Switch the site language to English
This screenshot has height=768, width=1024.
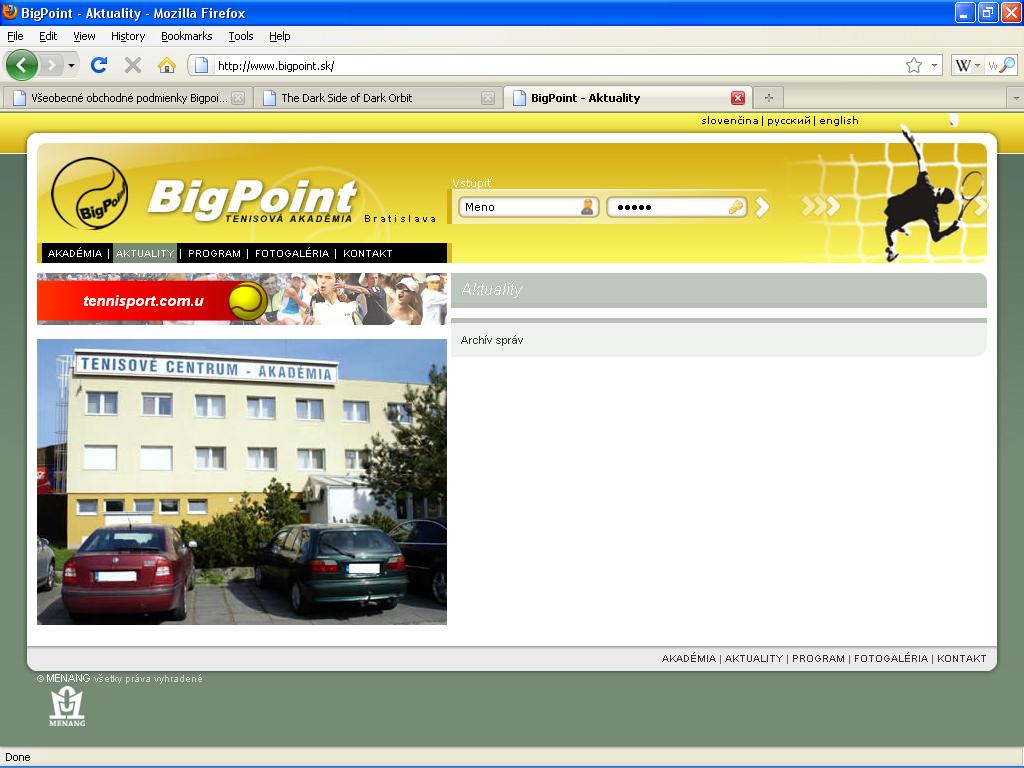pyautogui.click(x=838, y=121)
